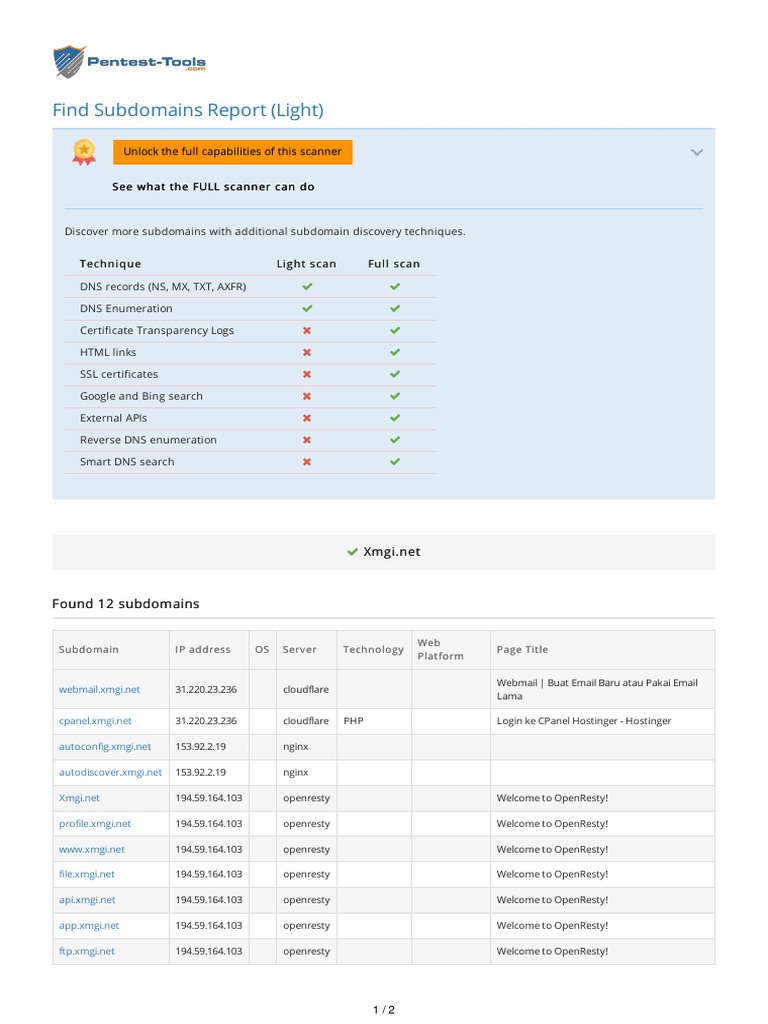This screenshot has height=1024, width=768.
Task: Click the Subdomain column header
Action: pos(89,649)
